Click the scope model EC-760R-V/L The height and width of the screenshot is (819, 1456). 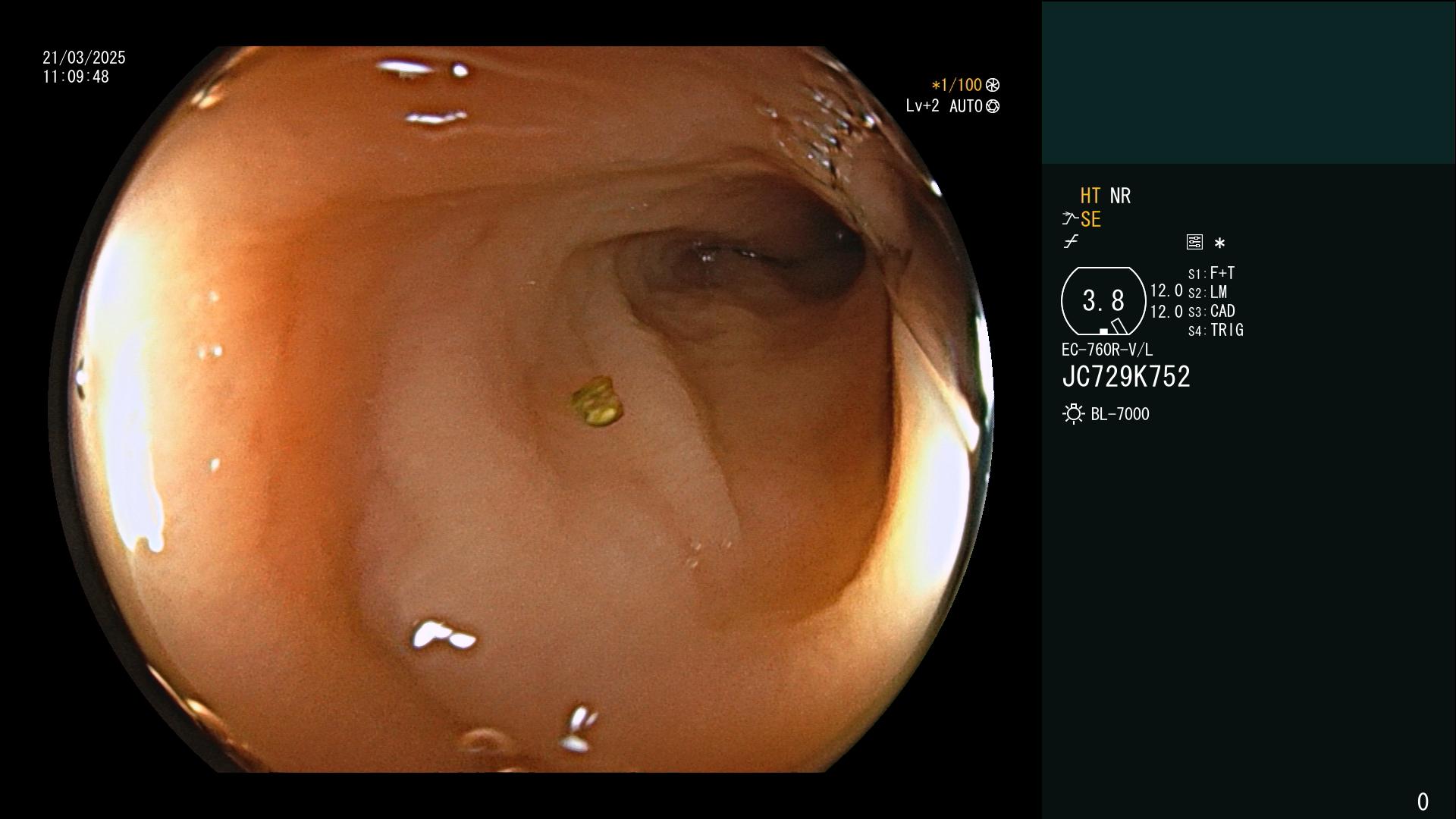tap(1107, 350)
